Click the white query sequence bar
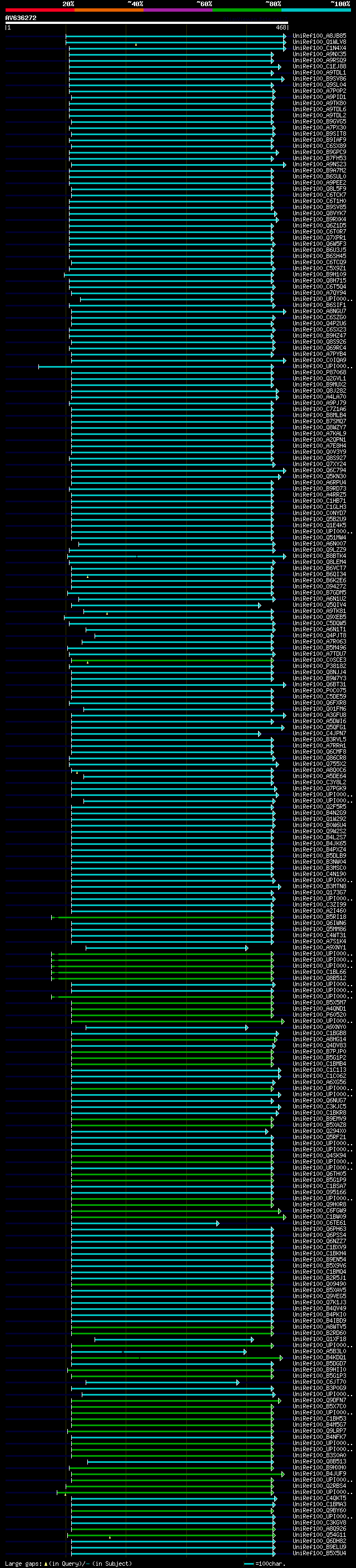356x1568 pixels. 147,23
